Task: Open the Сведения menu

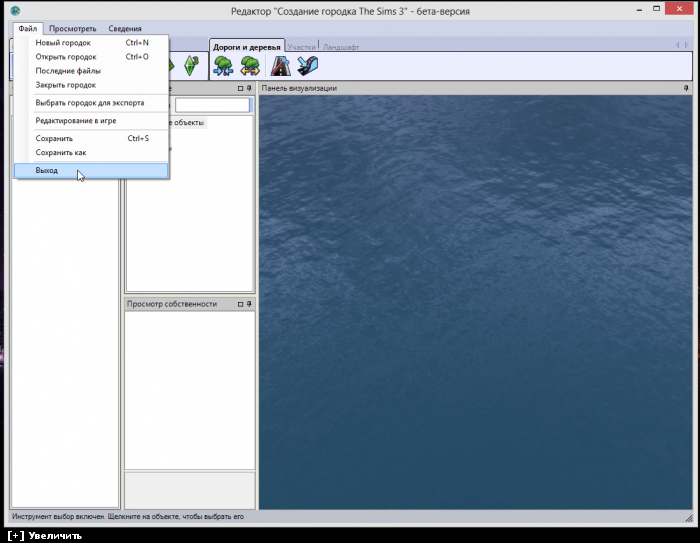Action: click(x=125, y=29)
